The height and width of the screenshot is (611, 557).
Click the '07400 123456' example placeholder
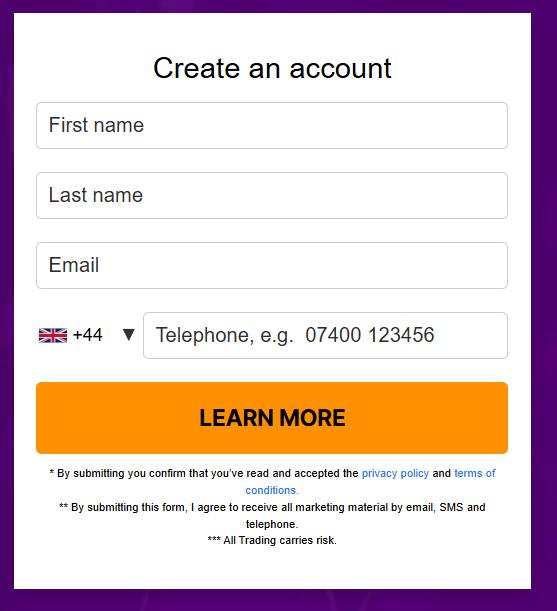[x=370, y=335]
